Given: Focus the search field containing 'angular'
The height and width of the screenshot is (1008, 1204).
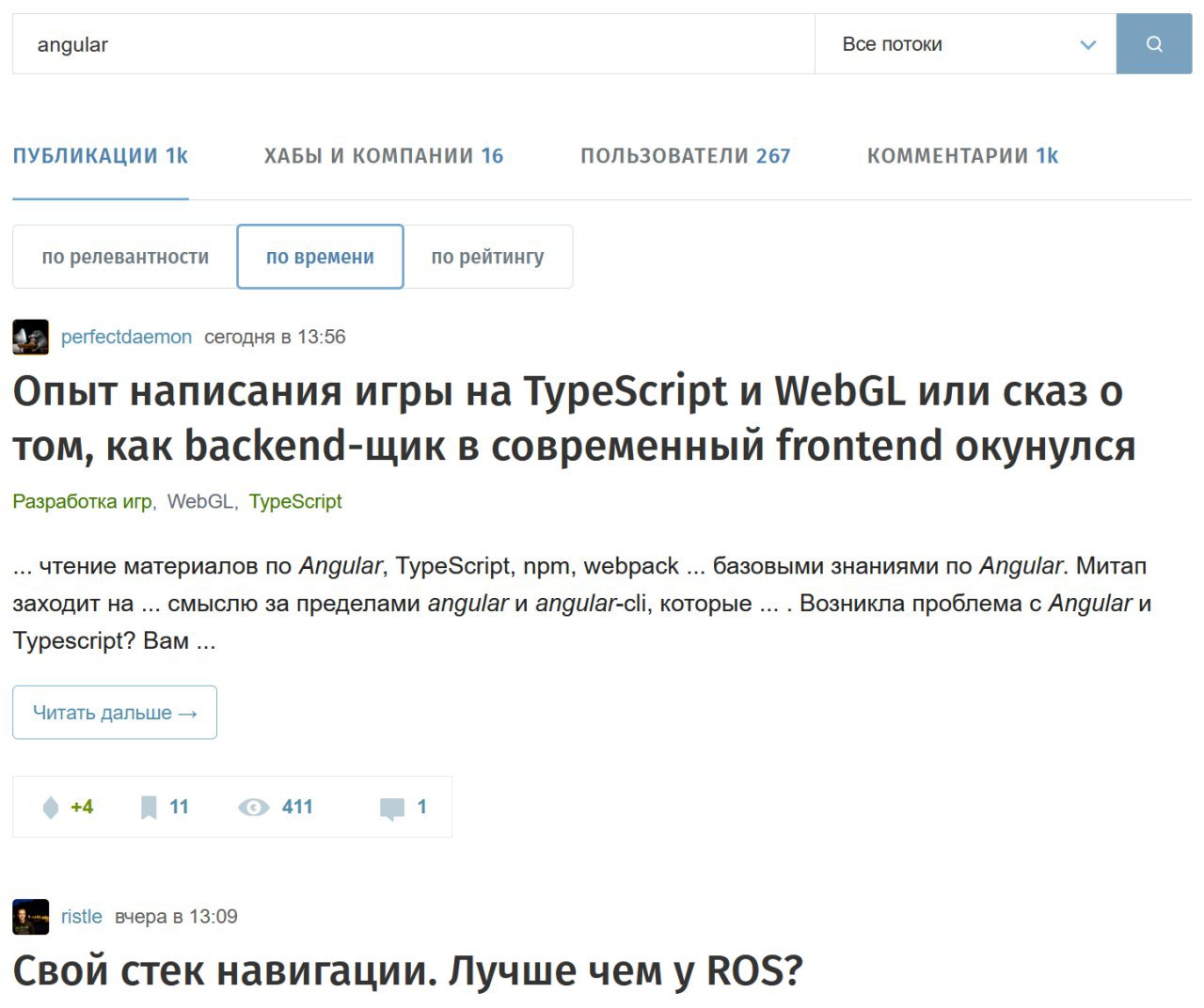Looking at the screenshot, I should [x=414, y=44].
